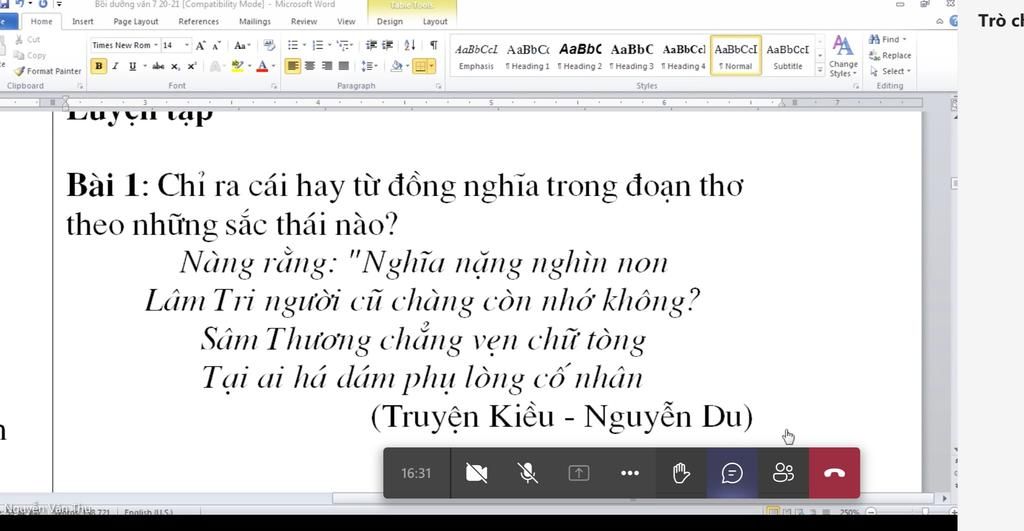Viewport: 1024px width, 531px height.
Task: Apply bottom border button
Action: pos(420,66)
